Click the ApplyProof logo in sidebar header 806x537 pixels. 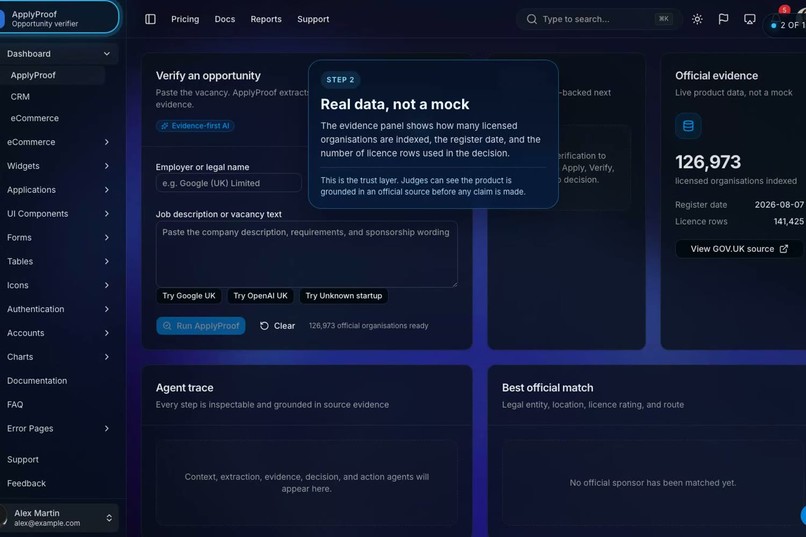[2, 19]
